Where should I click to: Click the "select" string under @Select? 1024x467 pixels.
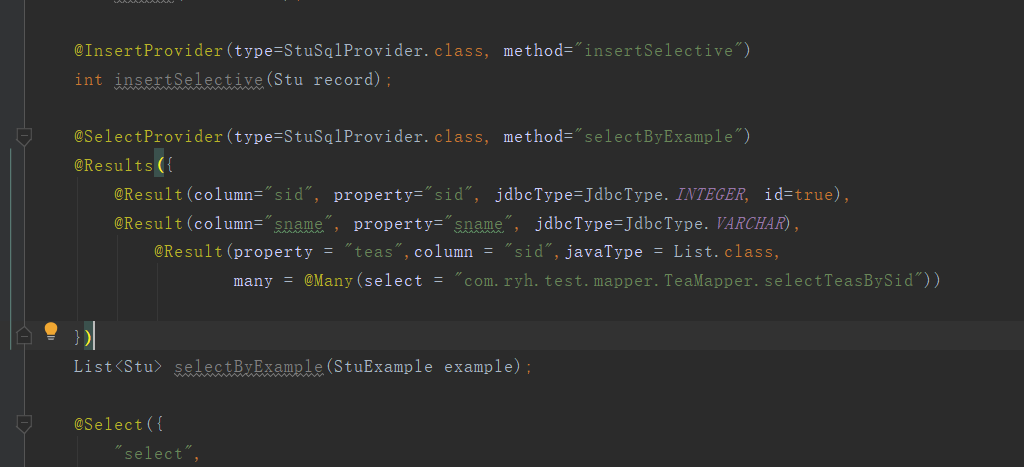pos(153,453)
